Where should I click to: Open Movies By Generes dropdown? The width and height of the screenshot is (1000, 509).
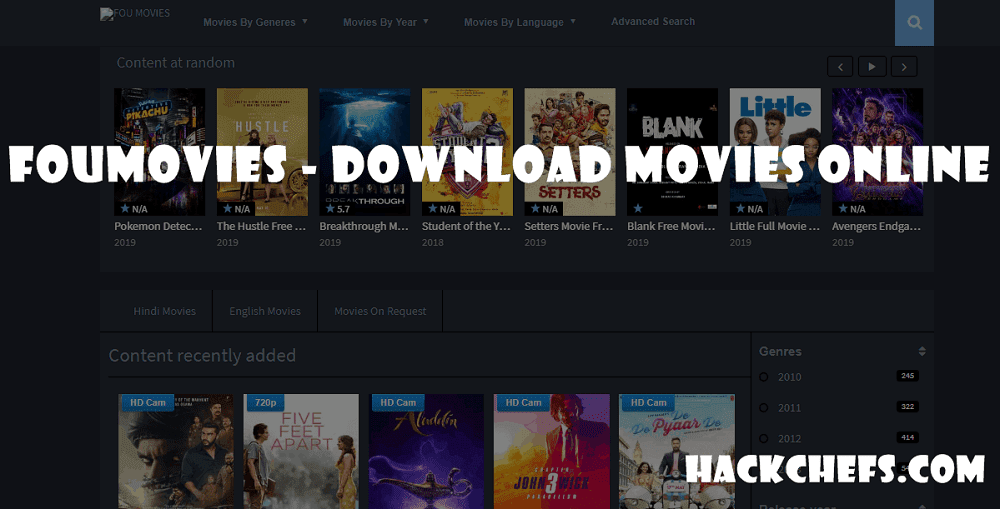coord(255,22)
